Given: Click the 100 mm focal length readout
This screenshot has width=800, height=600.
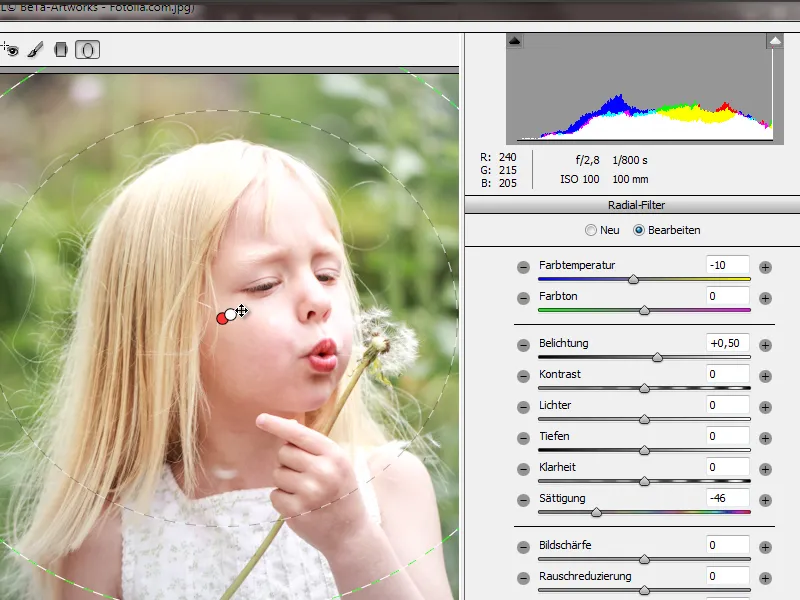Looking at the screenshot, I should click(630, 180).
